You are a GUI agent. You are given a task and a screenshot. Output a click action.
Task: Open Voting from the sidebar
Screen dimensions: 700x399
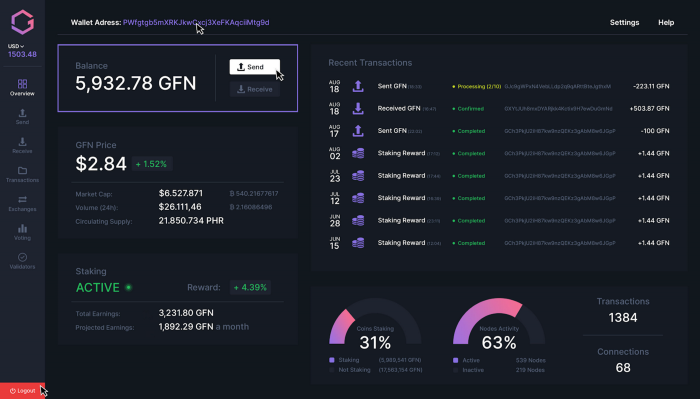pyautogui.click(x=22, y=233)
